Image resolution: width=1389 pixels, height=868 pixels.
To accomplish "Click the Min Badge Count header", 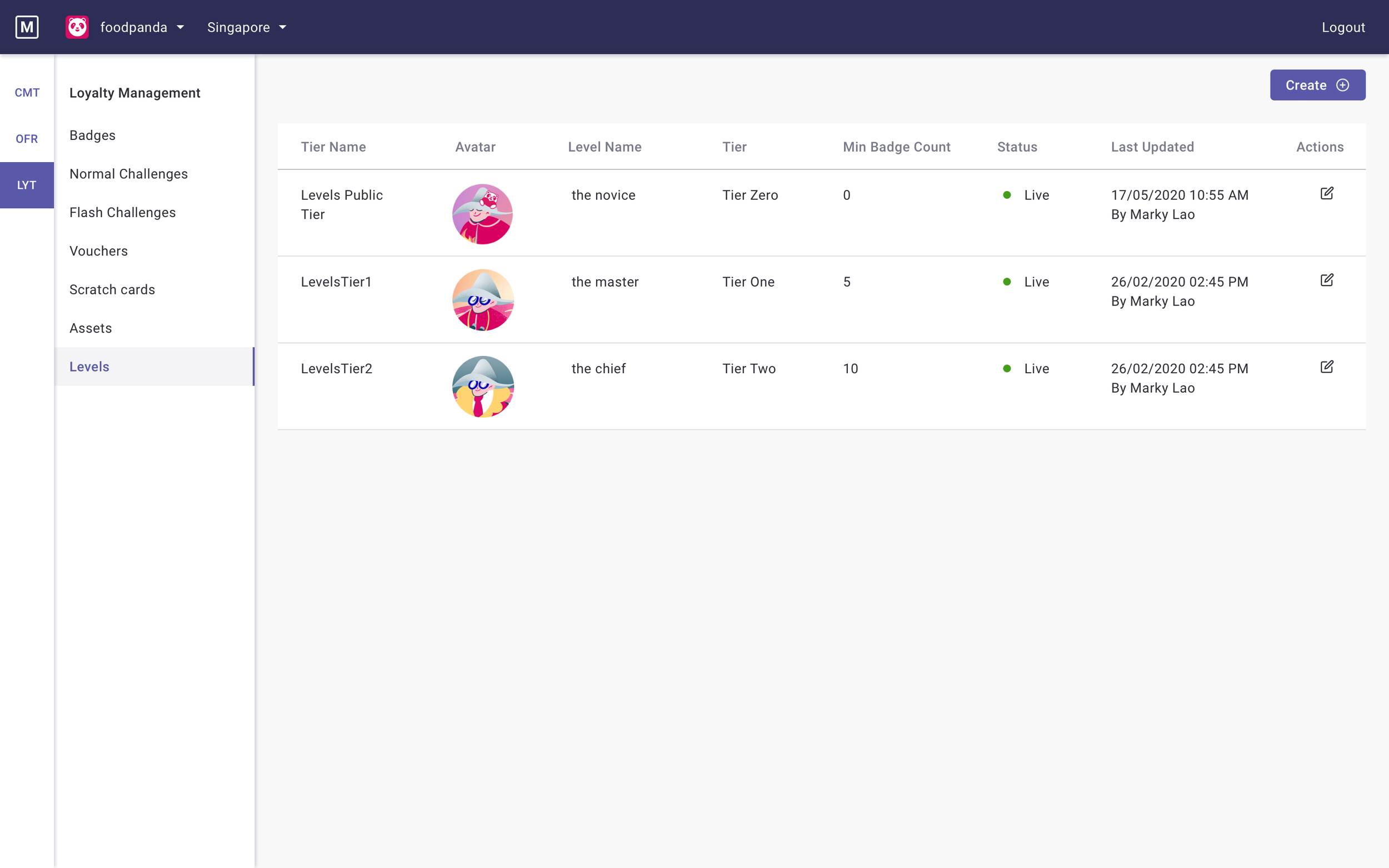I will (896, 147).
